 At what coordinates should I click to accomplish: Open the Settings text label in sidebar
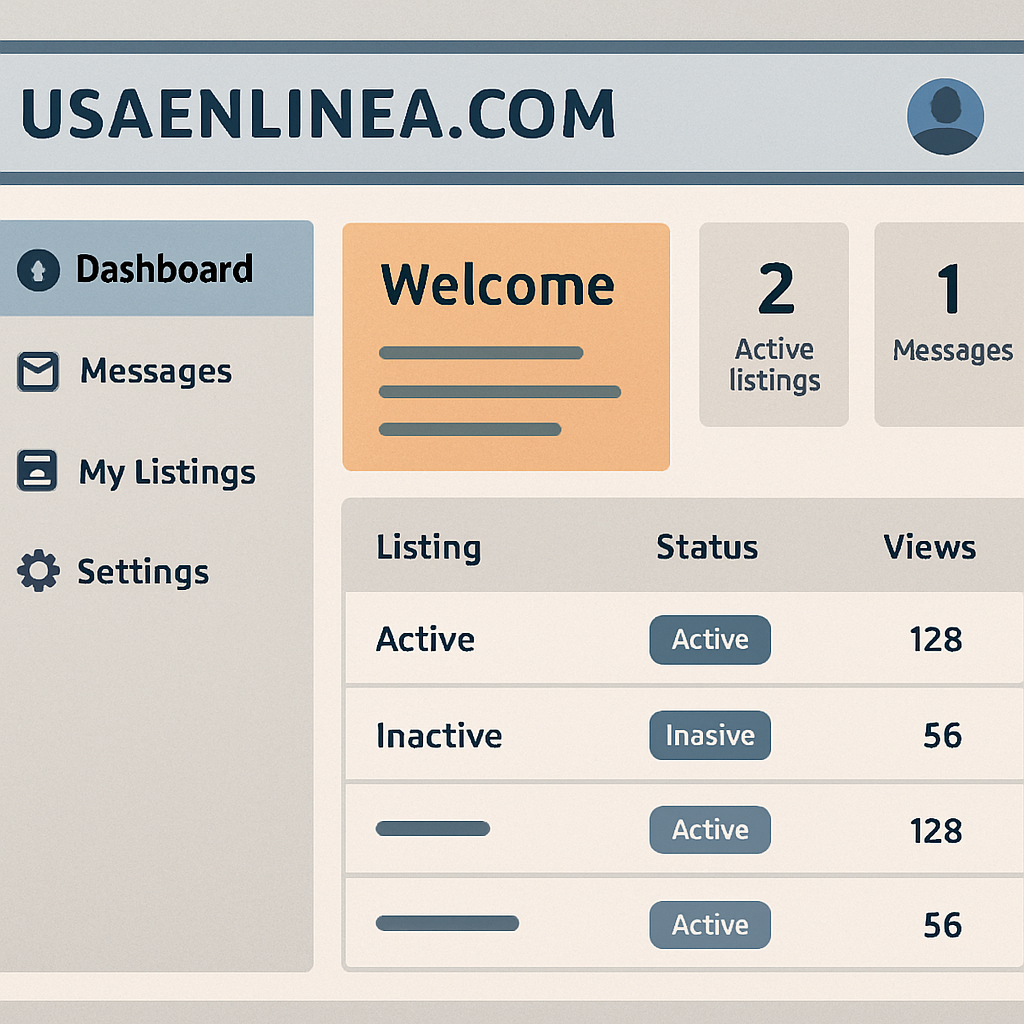(x=143, y=572)
